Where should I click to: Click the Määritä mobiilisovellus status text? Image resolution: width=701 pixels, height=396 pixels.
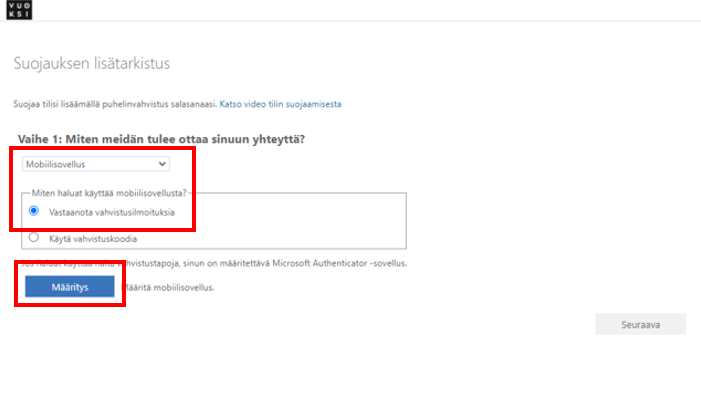(169, 287)
